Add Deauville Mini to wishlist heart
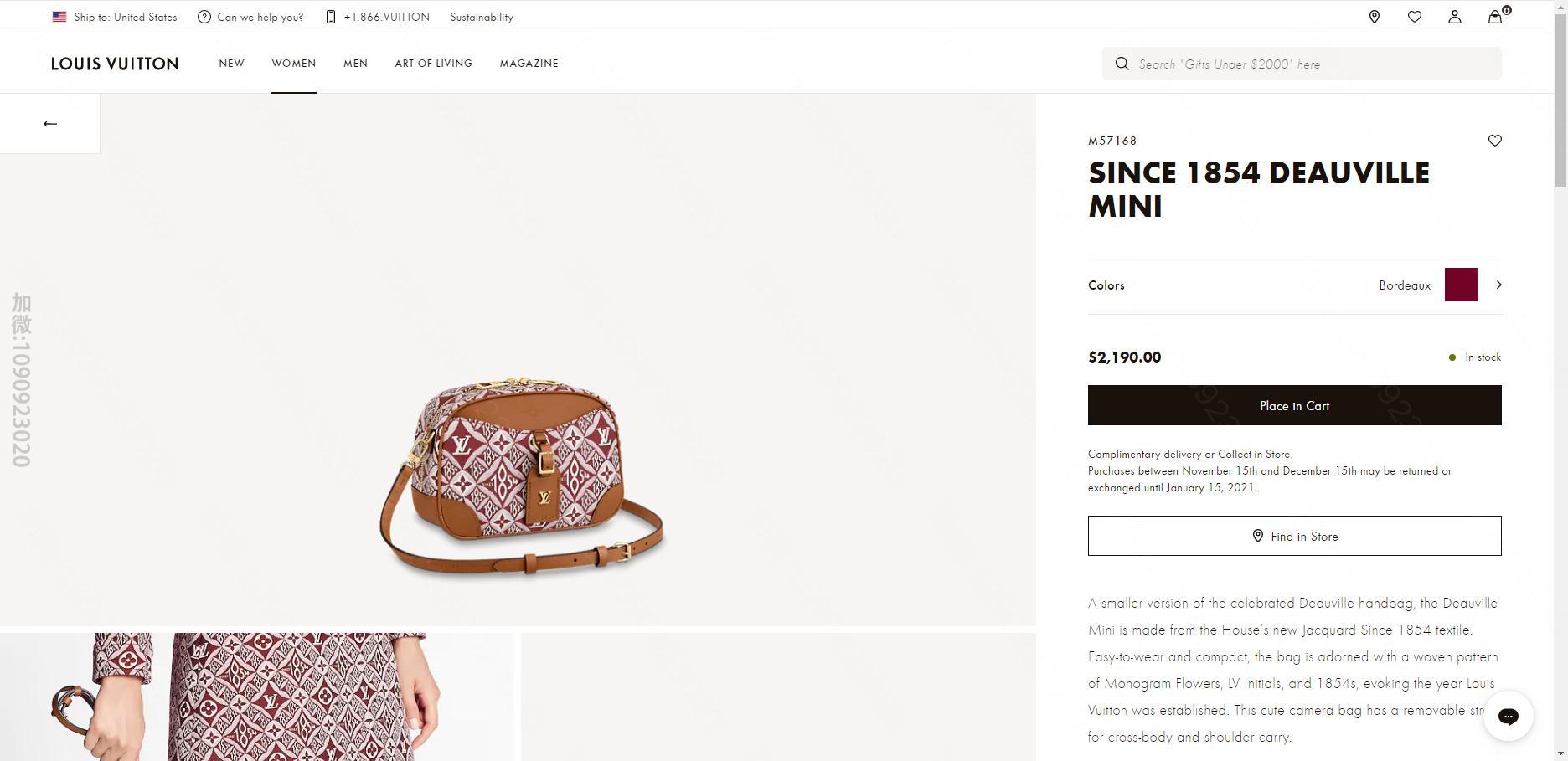1568x761 pixels. (1494, 141)
